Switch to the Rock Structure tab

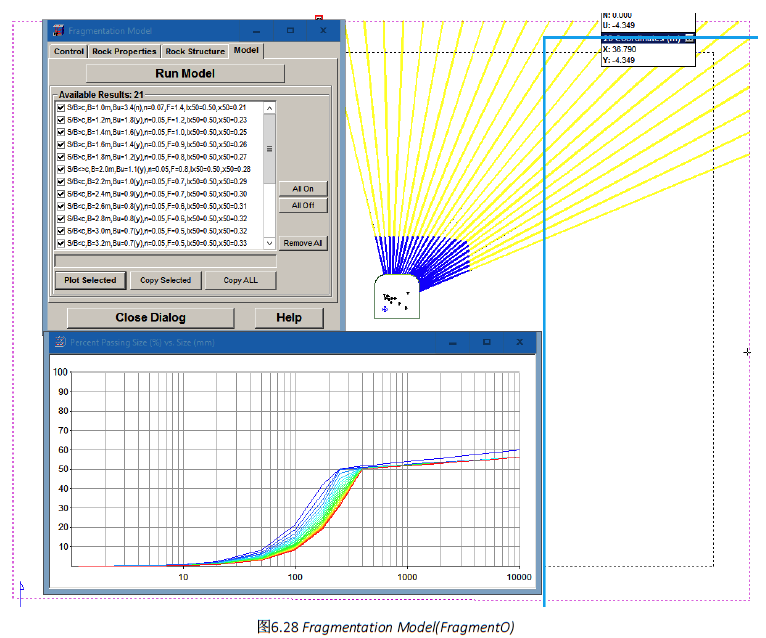(x=195, y=51)
